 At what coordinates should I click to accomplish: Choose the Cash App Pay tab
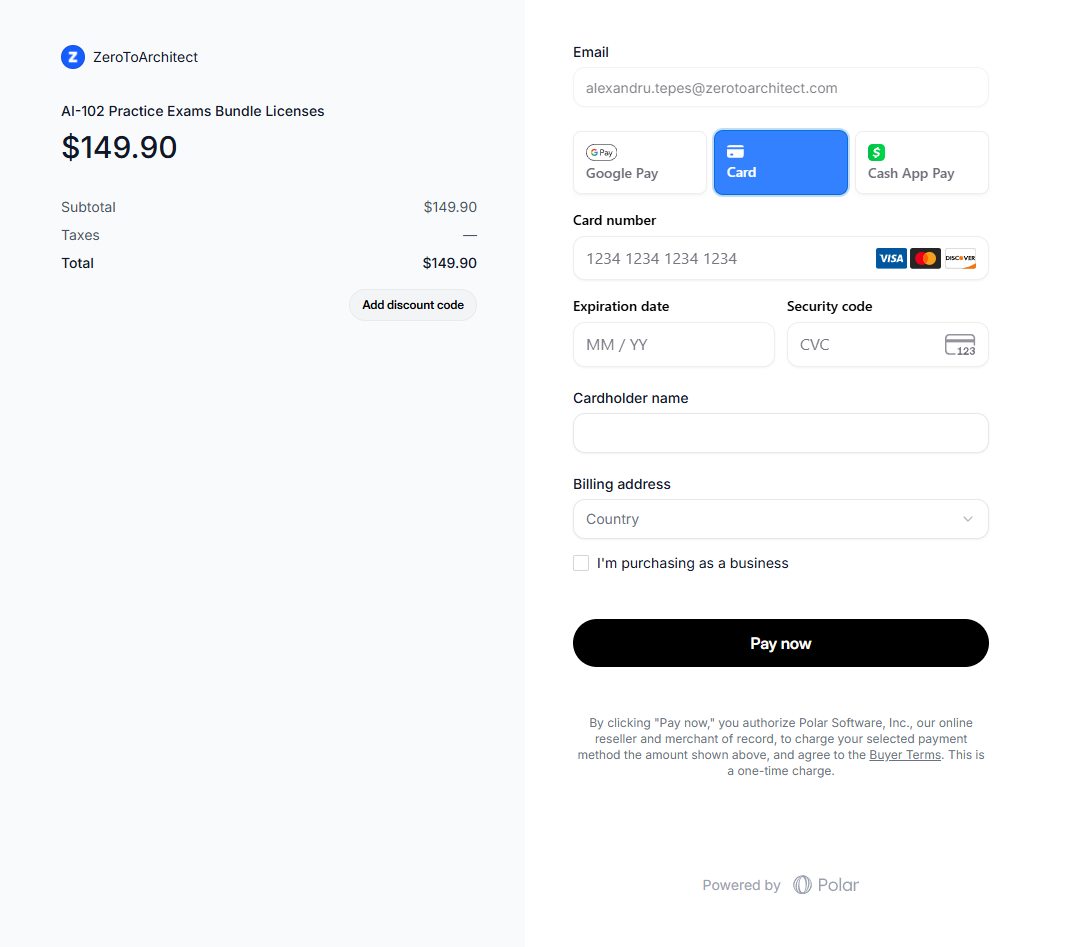(921, 162)
